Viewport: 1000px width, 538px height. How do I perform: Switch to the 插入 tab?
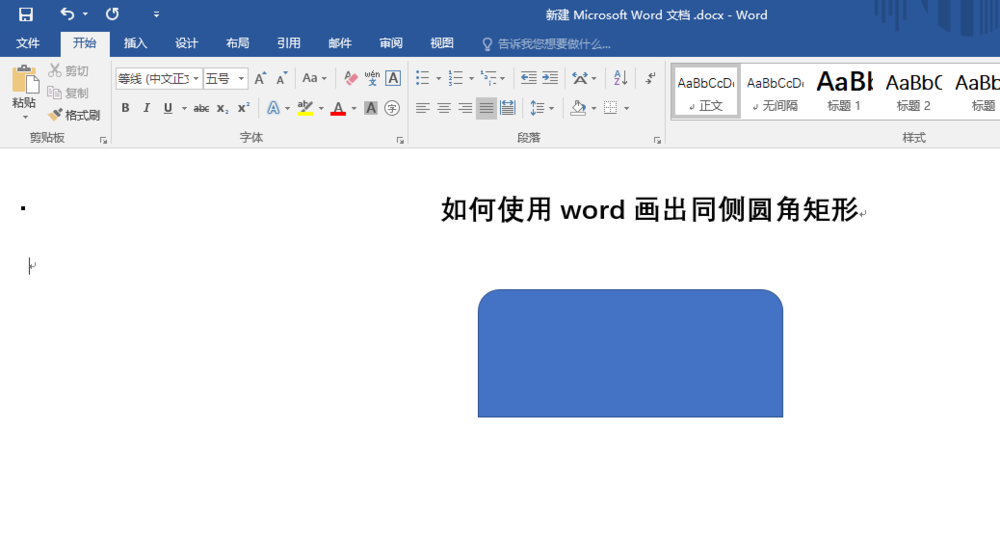135,43
